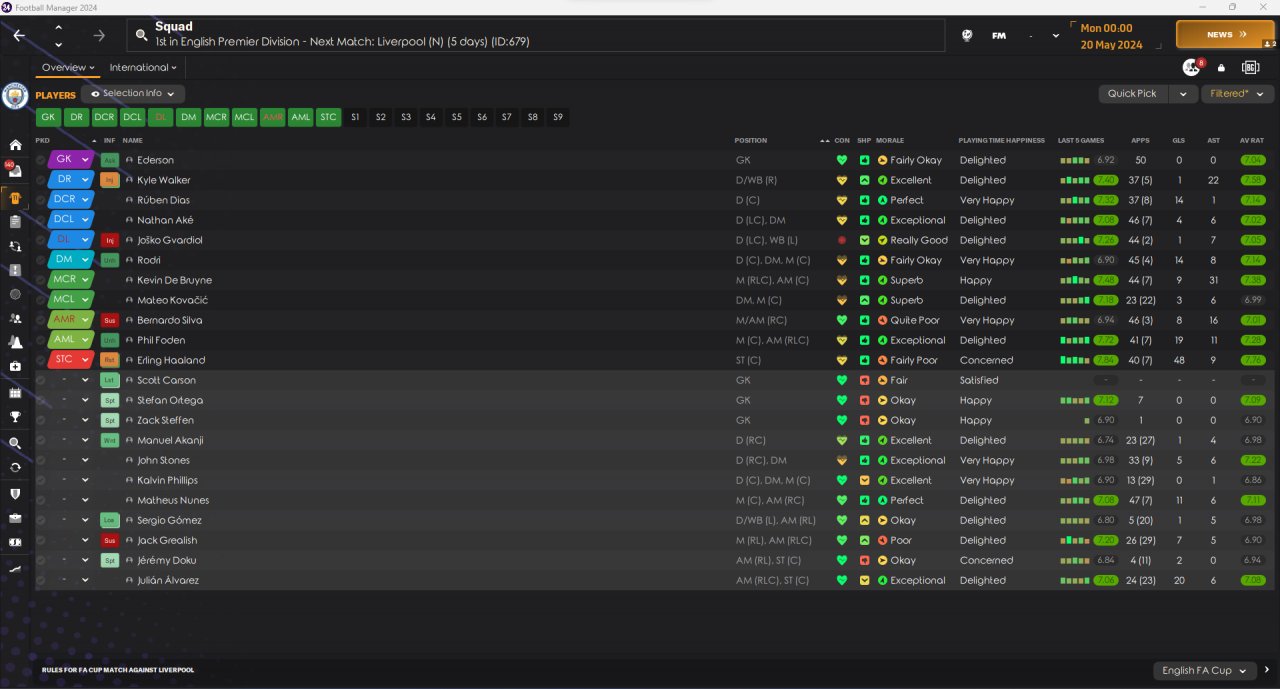Go forward with the right arrow

point(99,35)
